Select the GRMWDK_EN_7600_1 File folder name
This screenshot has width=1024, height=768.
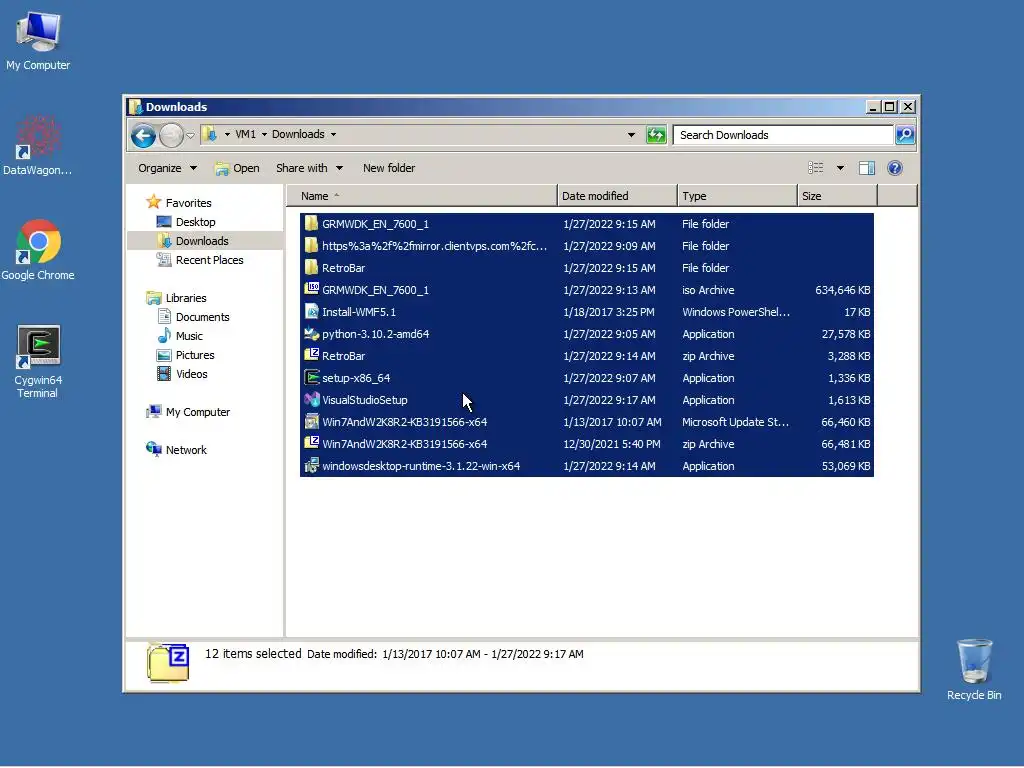click(x=376, y=224)
